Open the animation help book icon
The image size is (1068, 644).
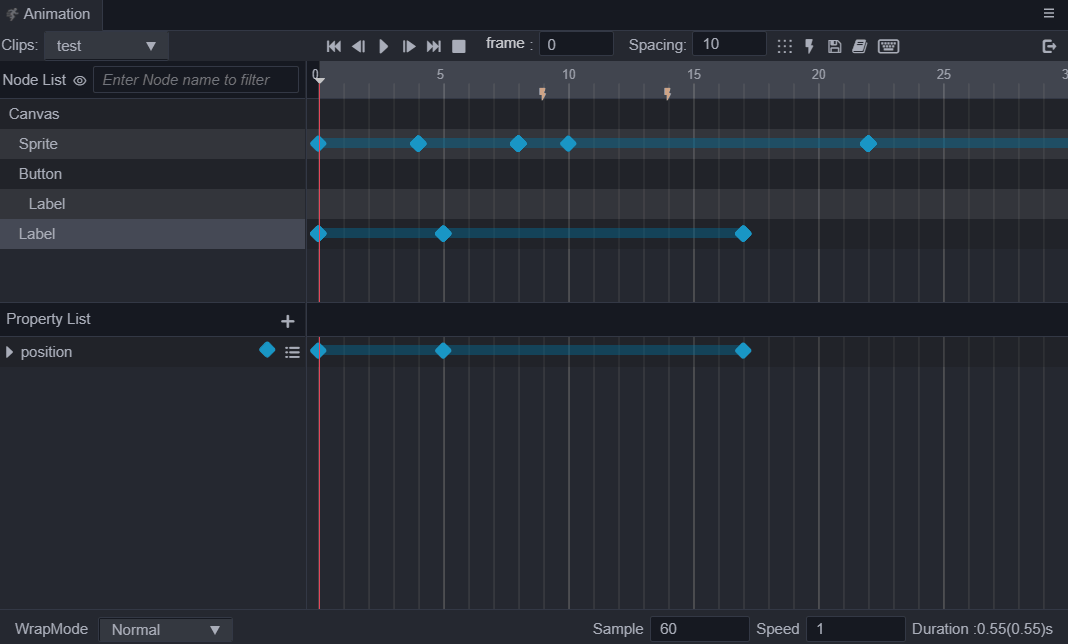[860, 46]
